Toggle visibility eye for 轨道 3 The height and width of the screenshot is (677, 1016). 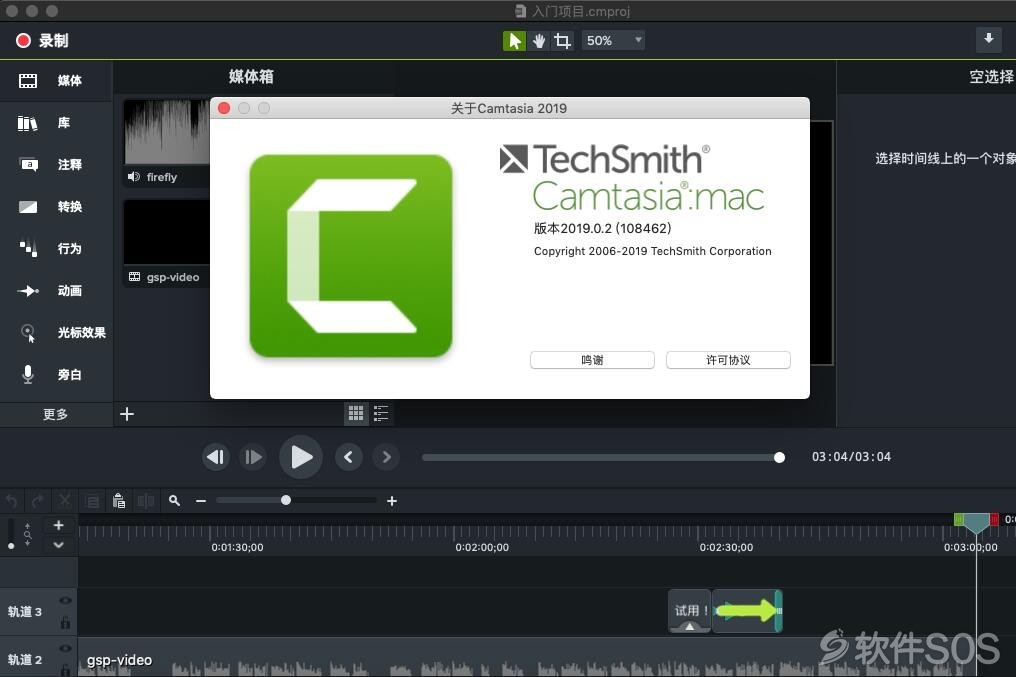65,601
